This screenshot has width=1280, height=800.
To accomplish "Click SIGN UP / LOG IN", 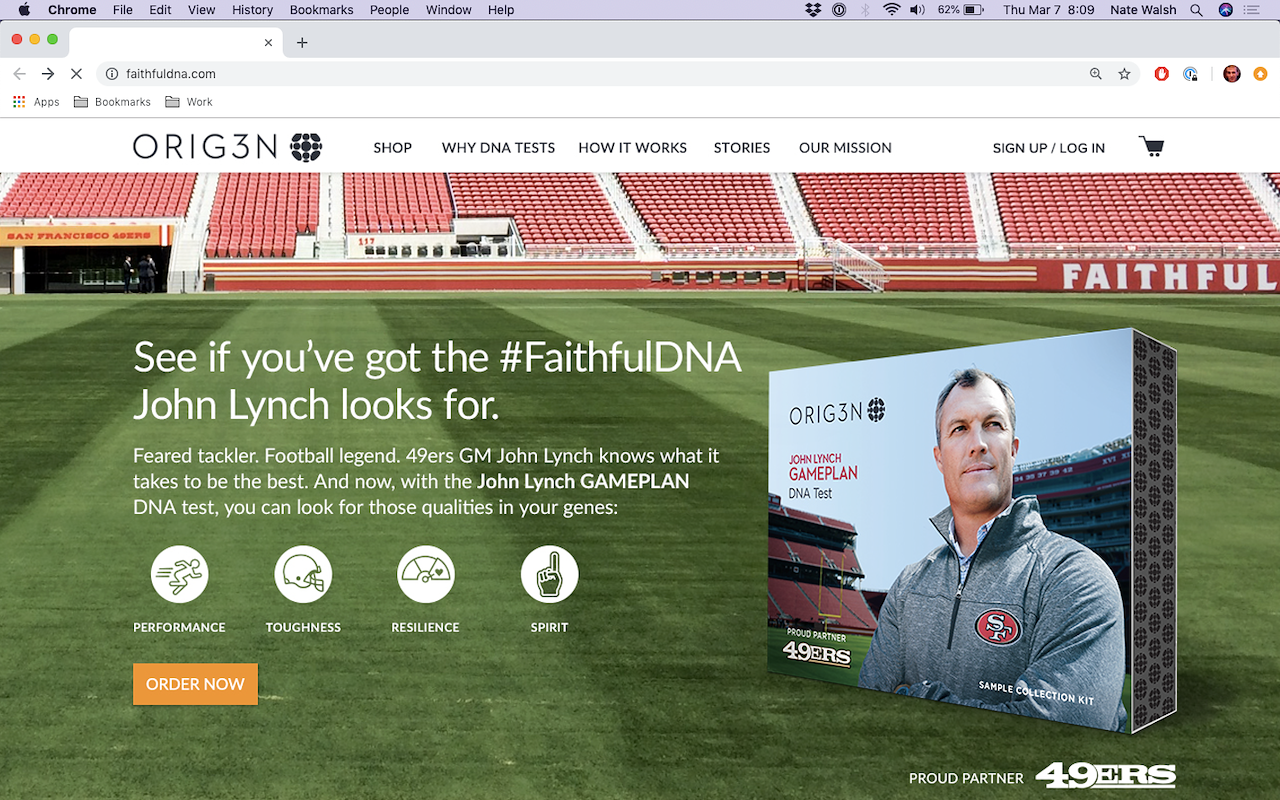I will (1049, 148).
